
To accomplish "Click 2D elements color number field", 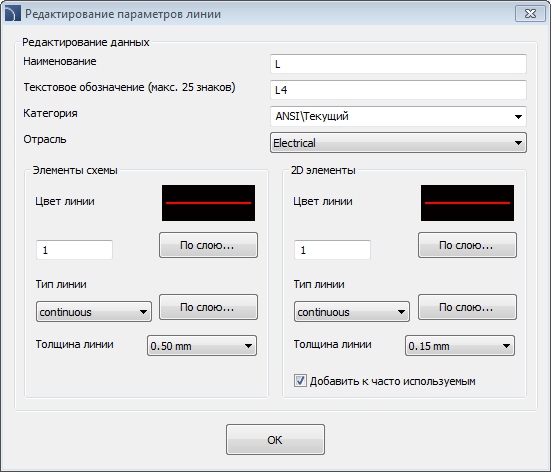I will tap(332, 250).
